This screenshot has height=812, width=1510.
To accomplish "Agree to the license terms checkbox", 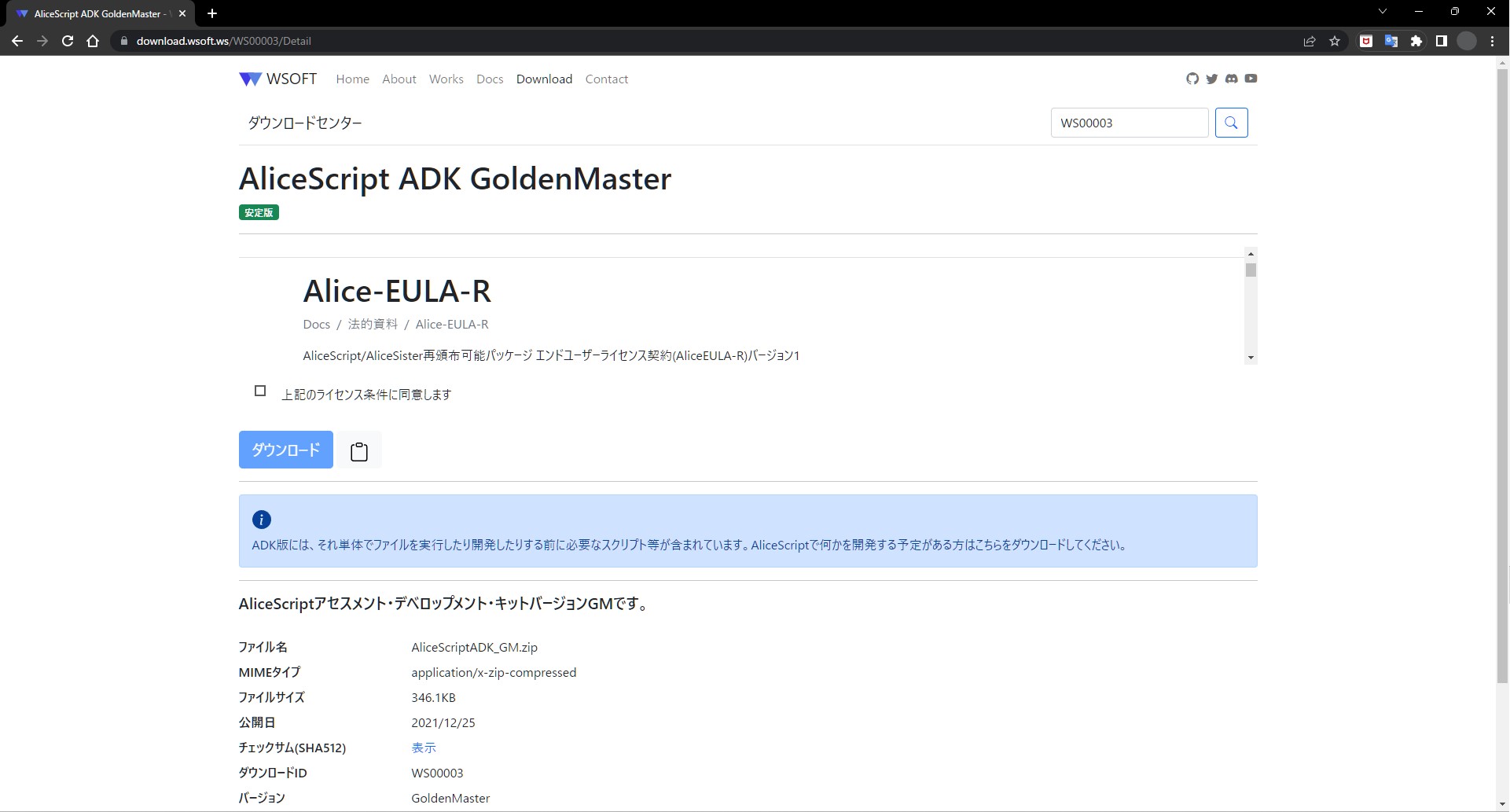I will point(260,391).
